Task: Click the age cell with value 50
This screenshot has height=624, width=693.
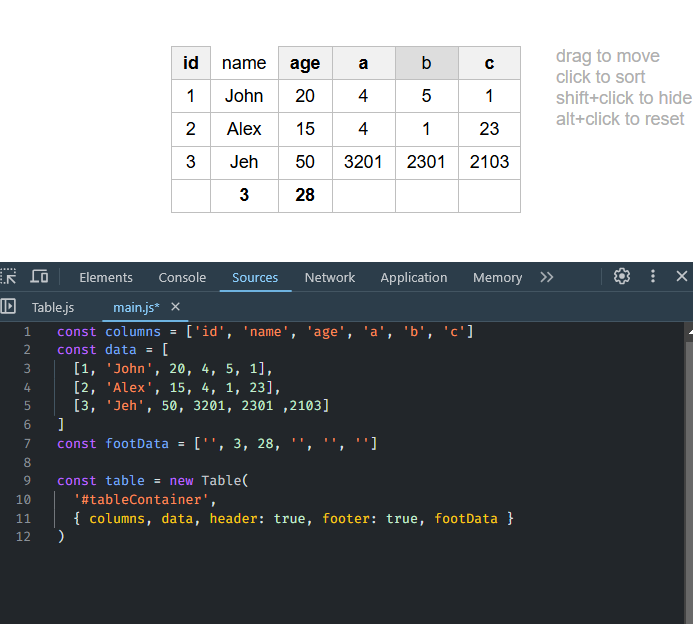Action: click(x=305, y=162)
